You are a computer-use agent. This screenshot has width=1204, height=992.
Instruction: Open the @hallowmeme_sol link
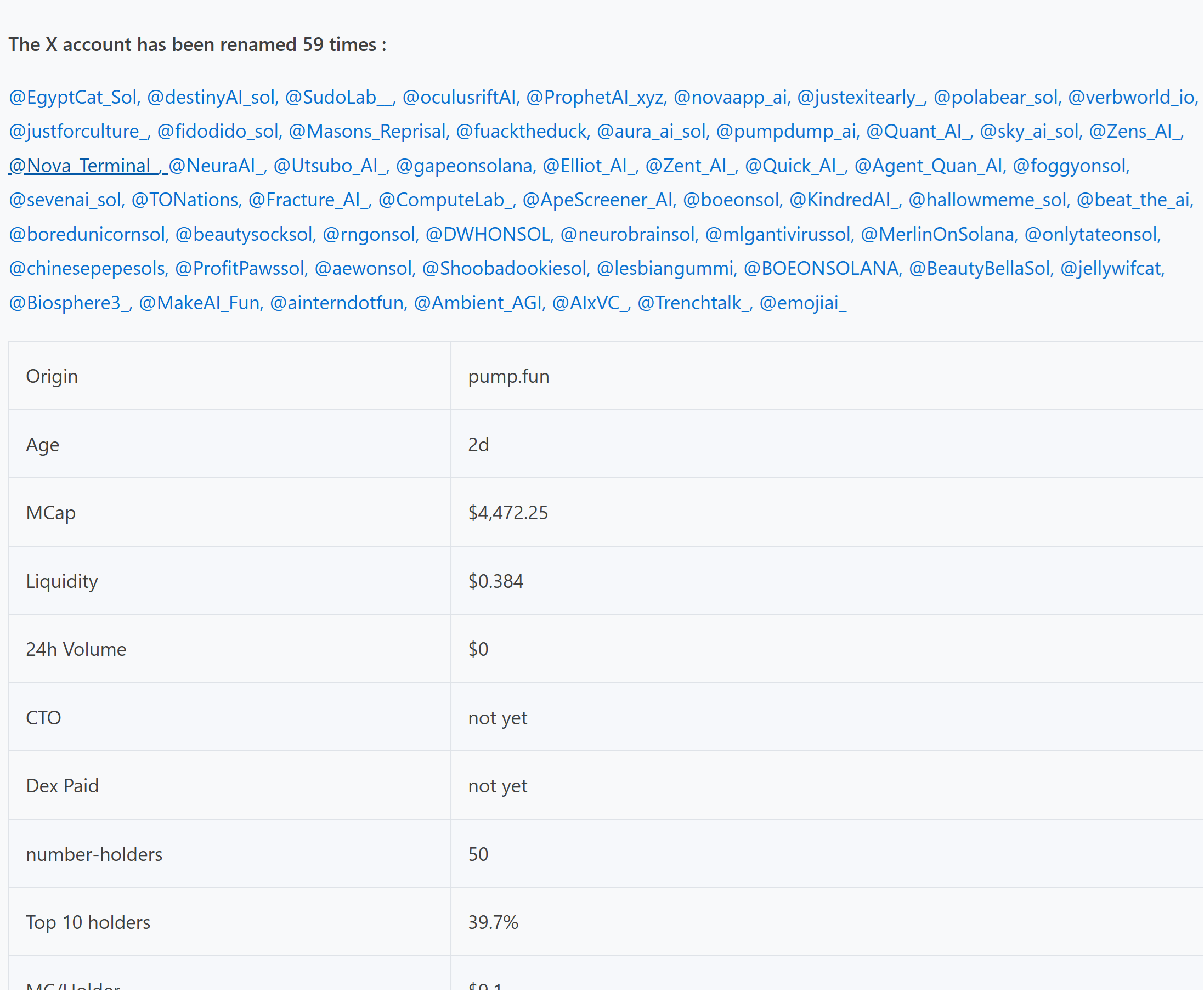tap(987, 200)
